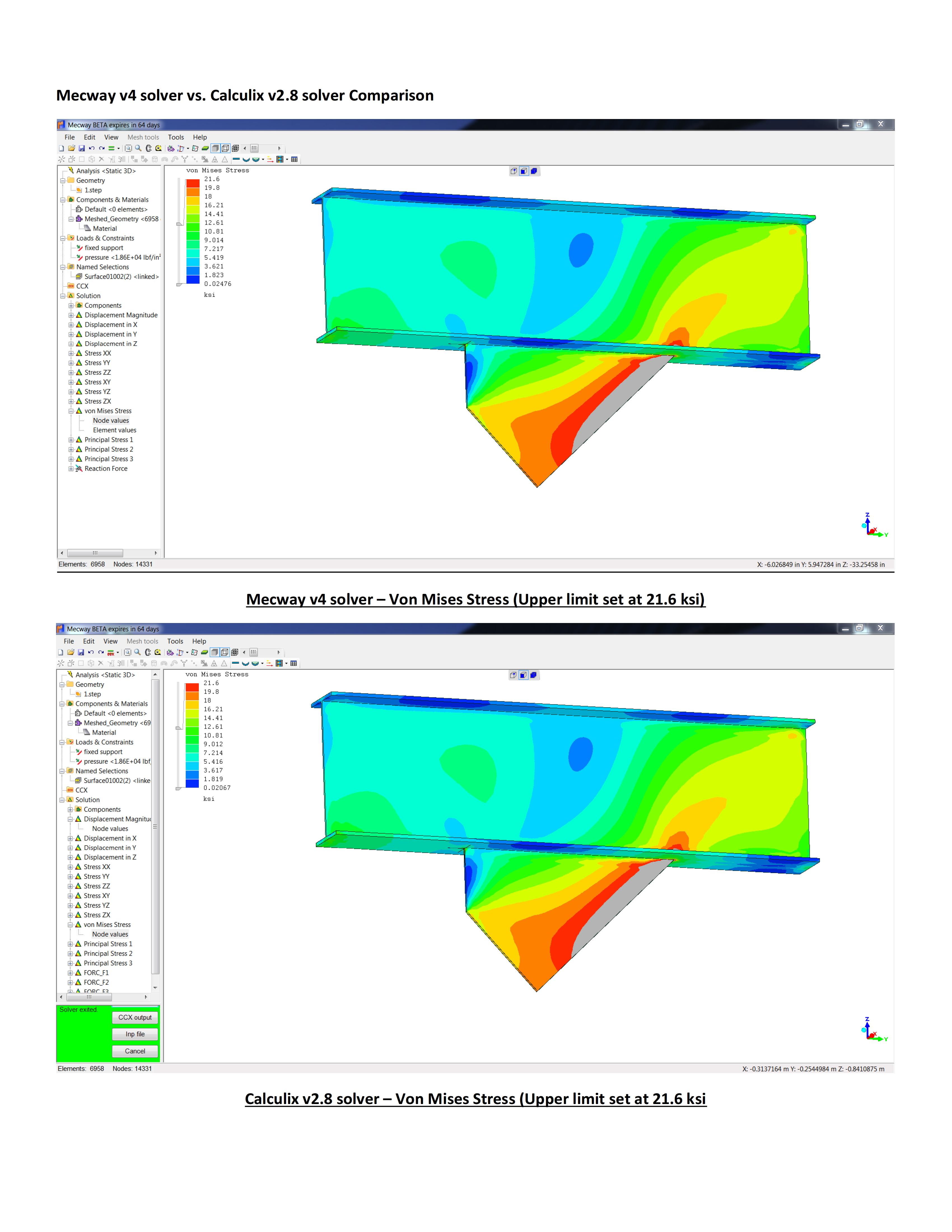Click table of values icon in lower window
The width and height of the screenshot is (952, 1232).
point(293,663)
